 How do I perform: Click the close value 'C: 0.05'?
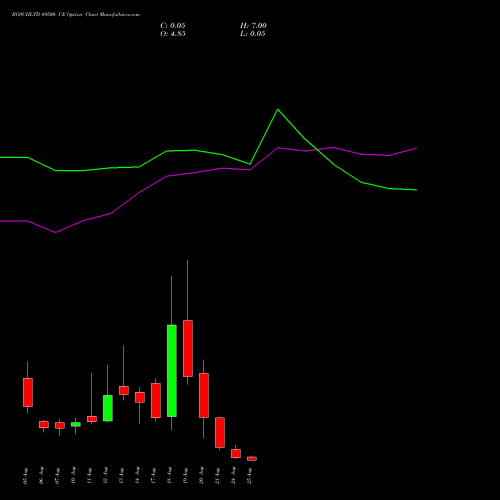(173, 26)
